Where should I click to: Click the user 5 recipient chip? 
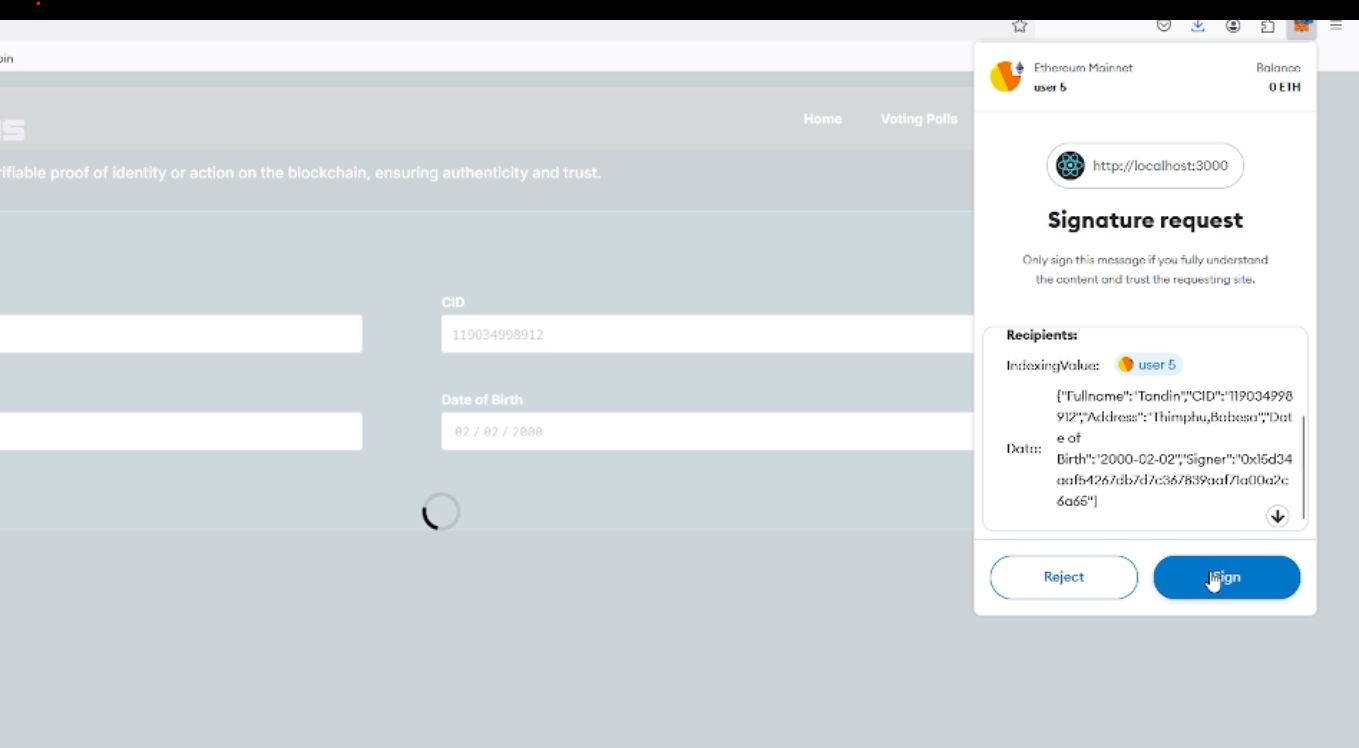pyautogui.click(x=1148, y=365)
